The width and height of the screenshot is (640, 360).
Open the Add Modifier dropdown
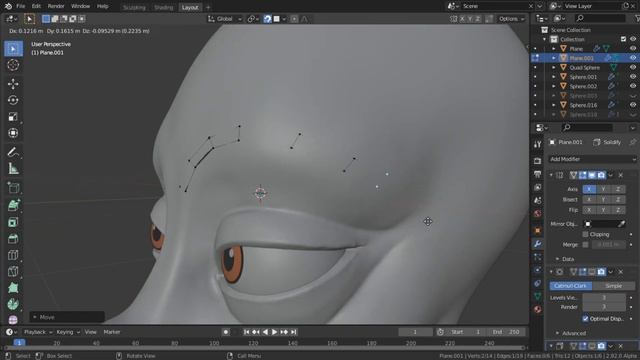(592, 159)
